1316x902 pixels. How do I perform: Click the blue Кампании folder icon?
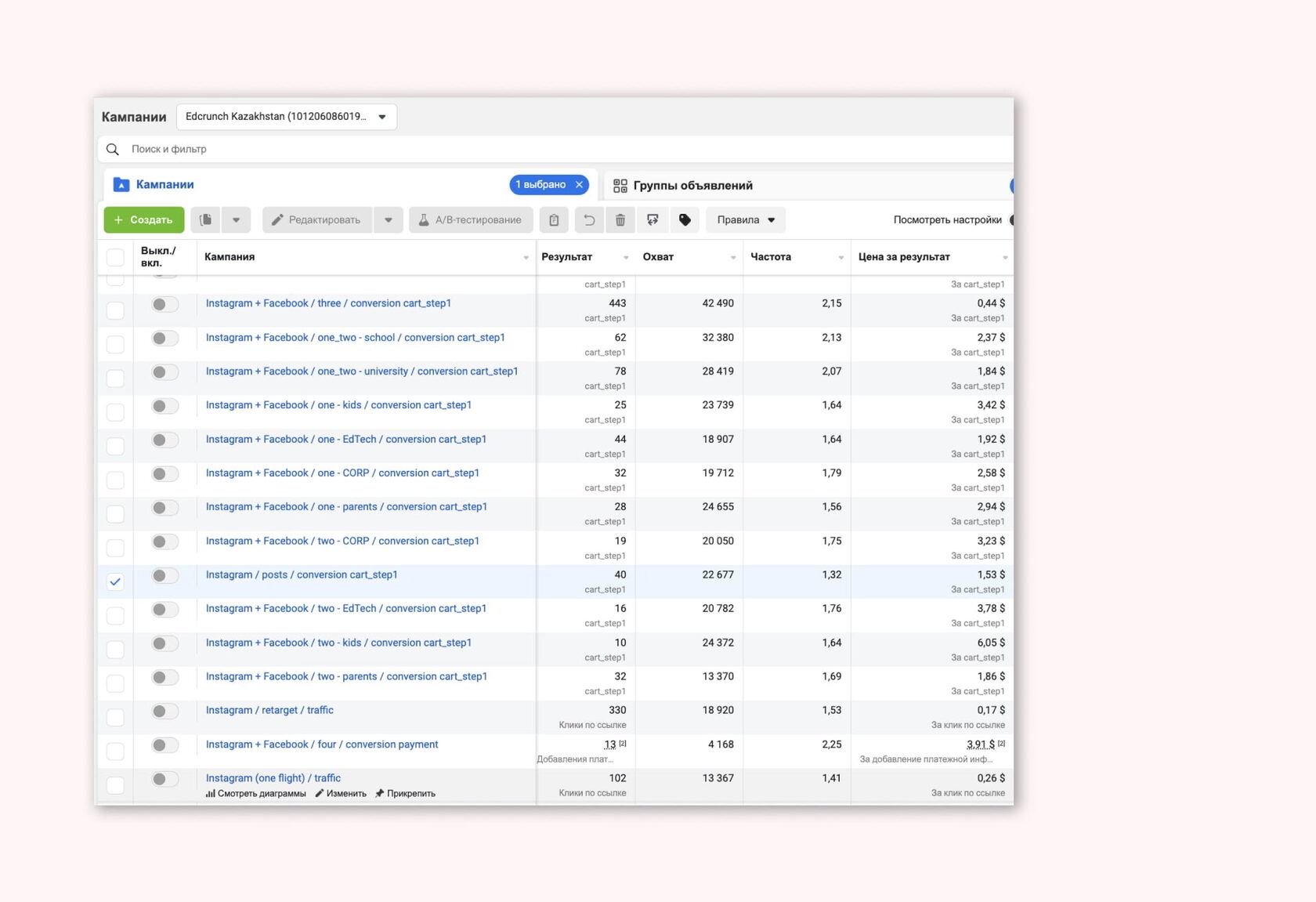point(121,185)
